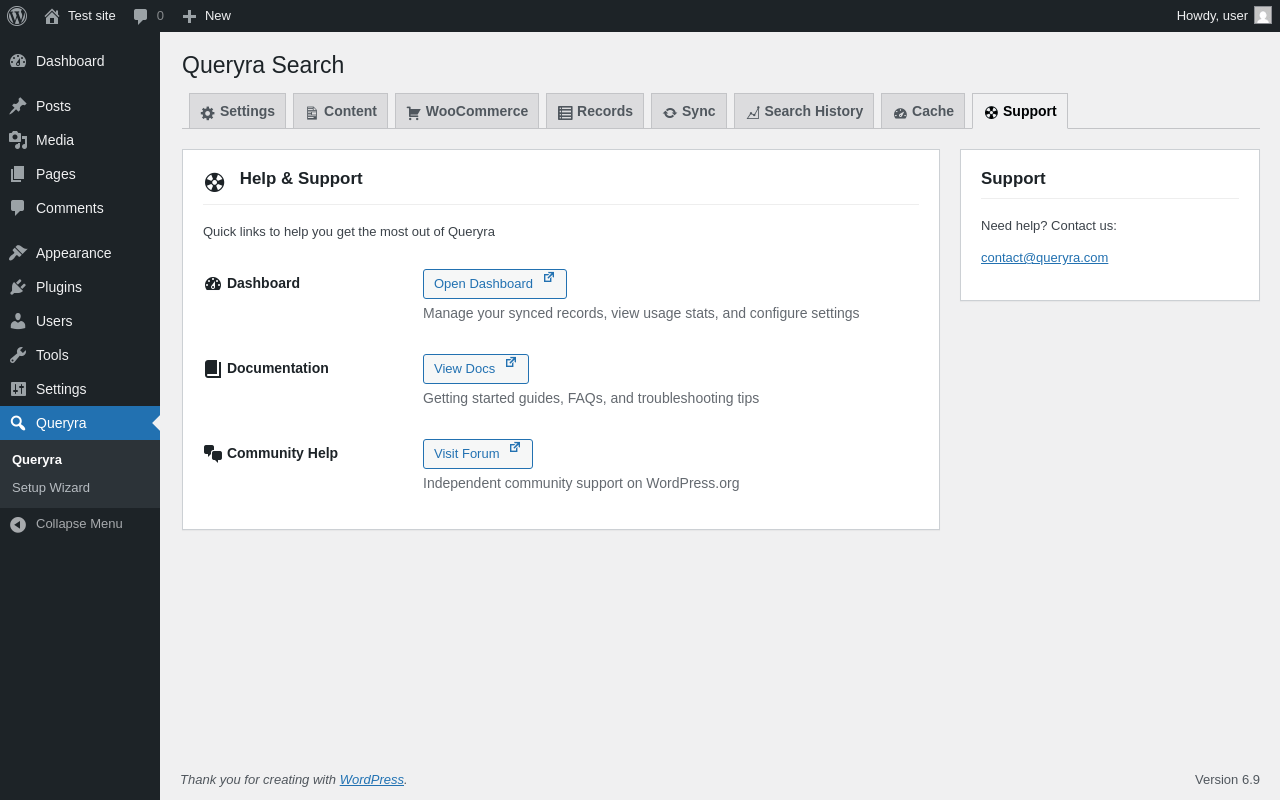Open the Tools wrench icon
The width and height of the screenshot is (1280, 800).
[18, 355]
